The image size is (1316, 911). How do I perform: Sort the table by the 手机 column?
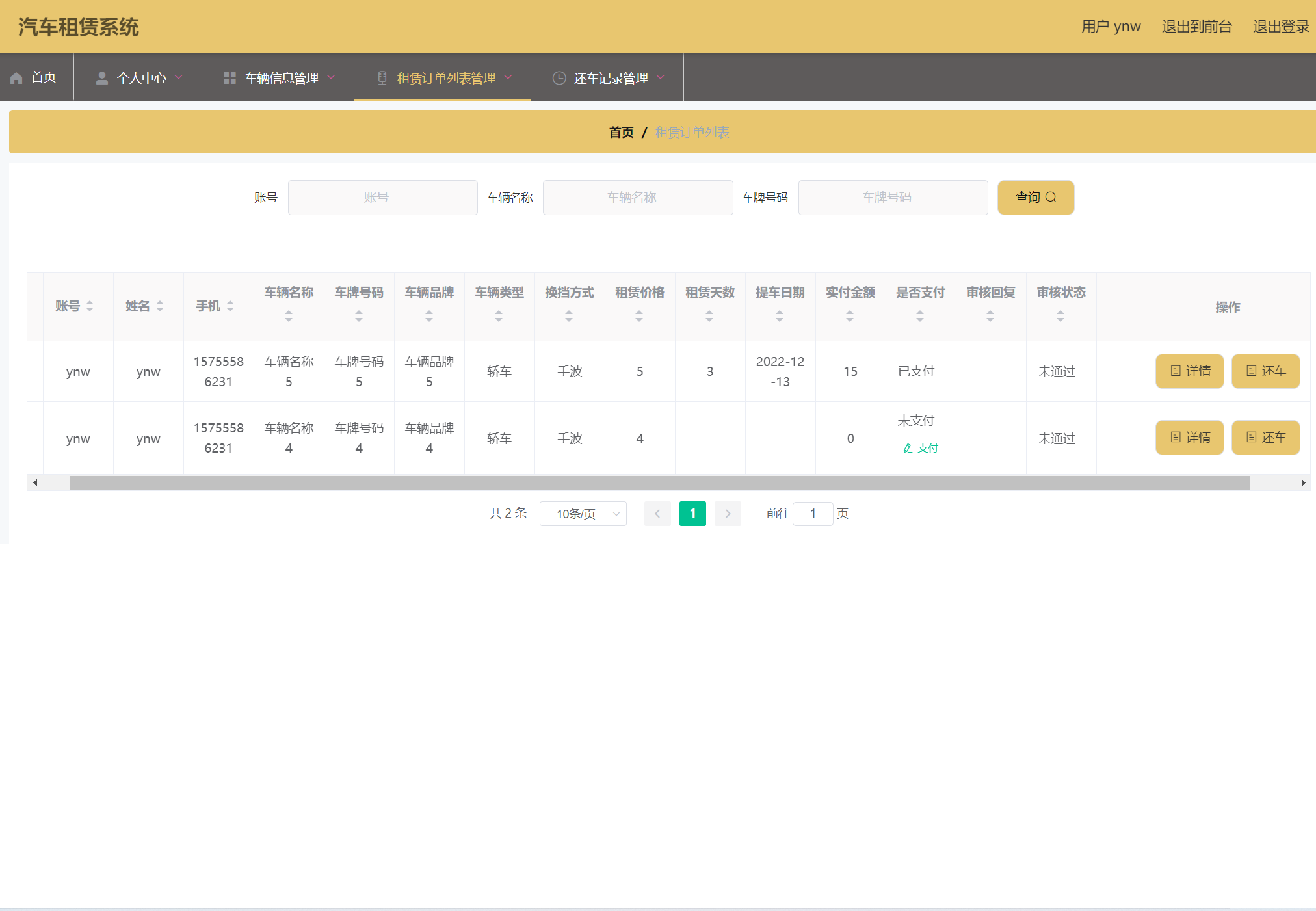point(230,306)
